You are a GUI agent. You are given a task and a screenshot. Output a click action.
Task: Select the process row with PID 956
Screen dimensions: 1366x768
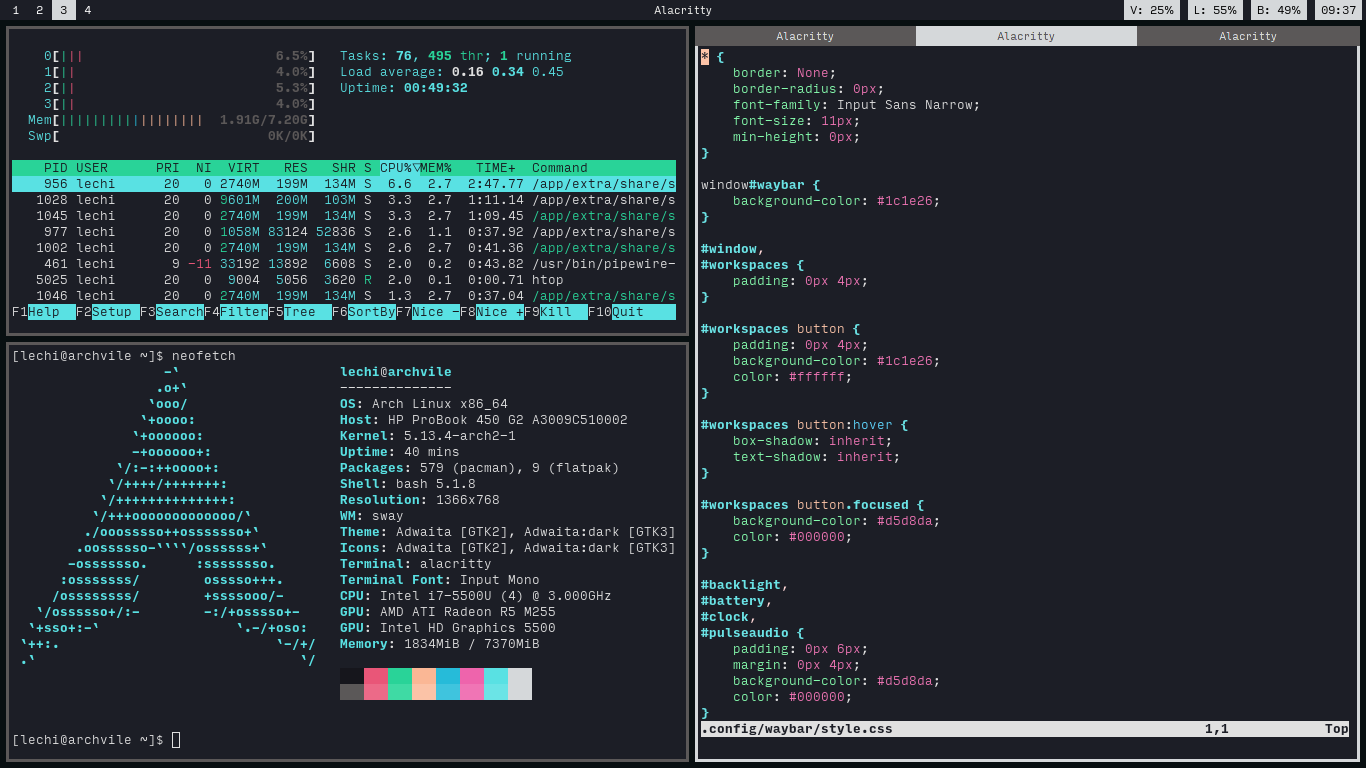pos(344,184)
